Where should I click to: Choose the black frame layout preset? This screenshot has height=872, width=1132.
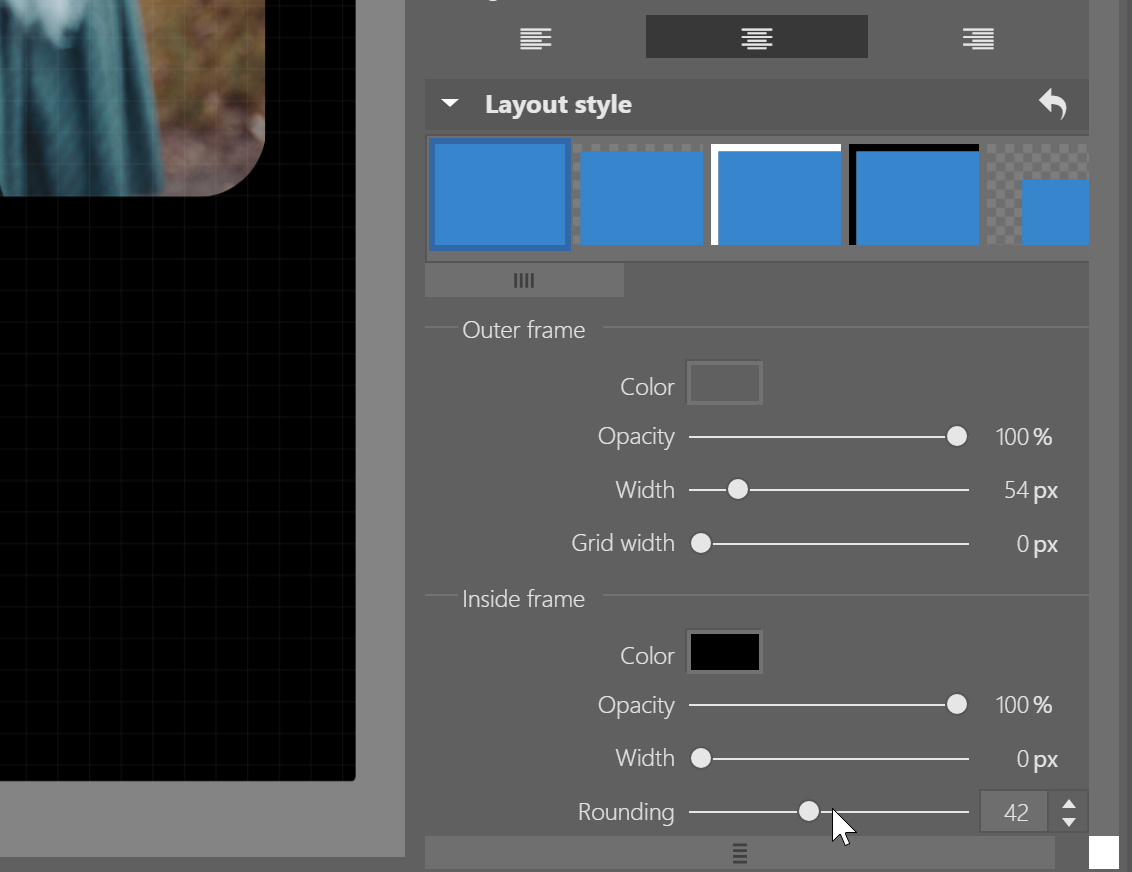point(914,194)
